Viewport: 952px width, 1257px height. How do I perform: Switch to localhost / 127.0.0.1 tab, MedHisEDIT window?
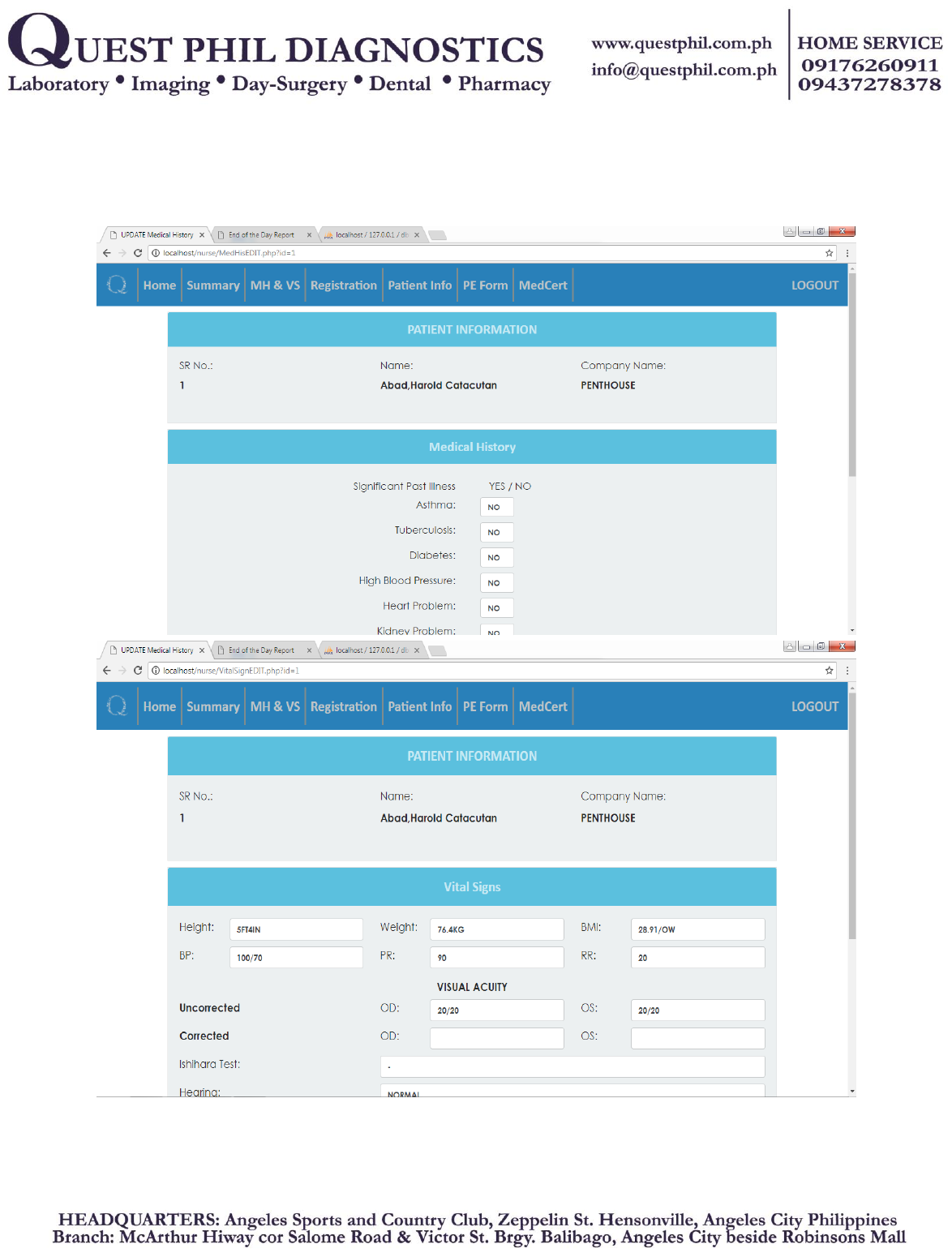pyautogui.click(x=371, y=235)
